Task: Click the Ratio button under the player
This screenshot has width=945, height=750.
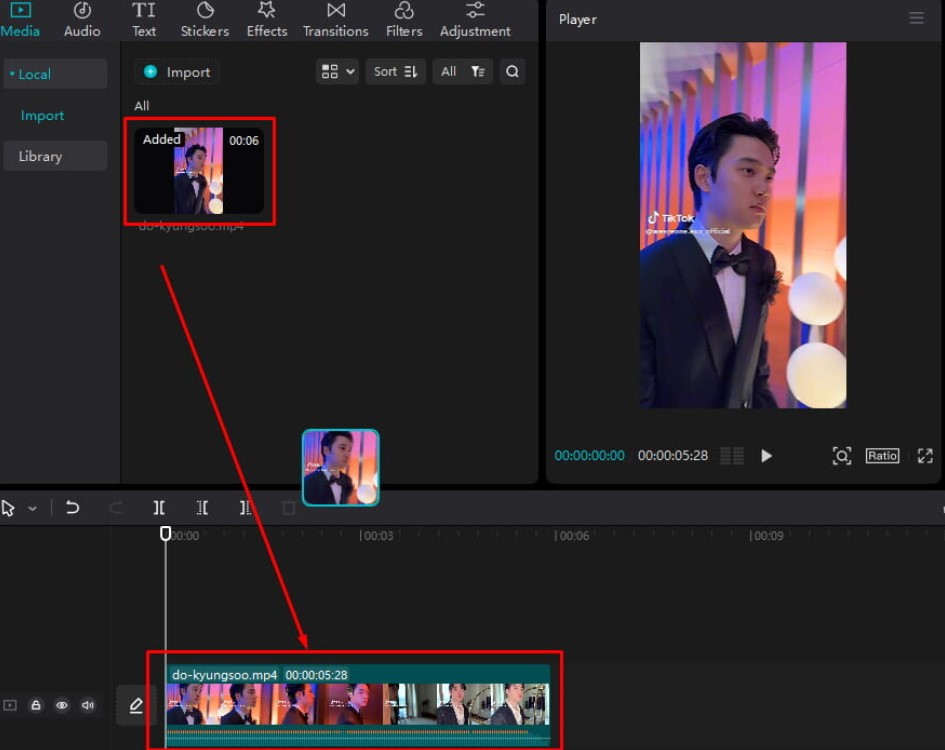Action: tap(882, 456)
